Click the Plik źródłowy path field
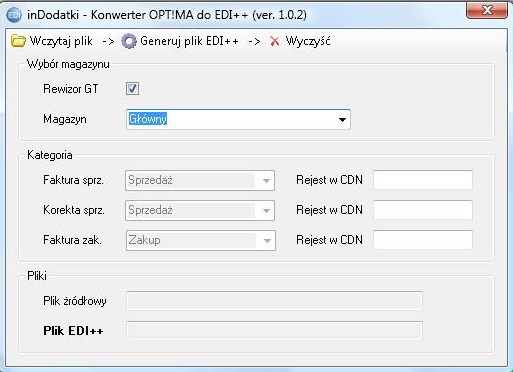The width and height of the screenshot is (513, 372). pyautogui.click(x=274, y=301)
